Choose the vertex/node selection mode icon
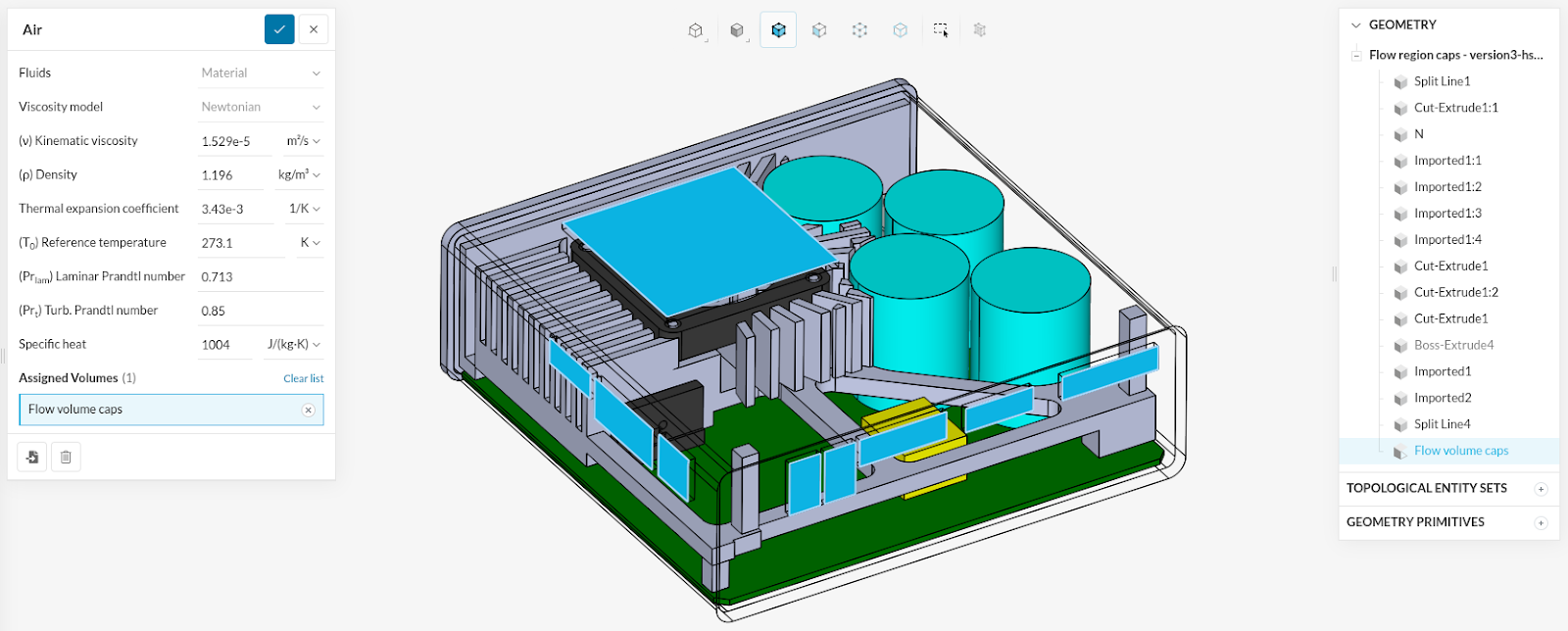Screen dimensions: 1568x631 pos(859,30)
